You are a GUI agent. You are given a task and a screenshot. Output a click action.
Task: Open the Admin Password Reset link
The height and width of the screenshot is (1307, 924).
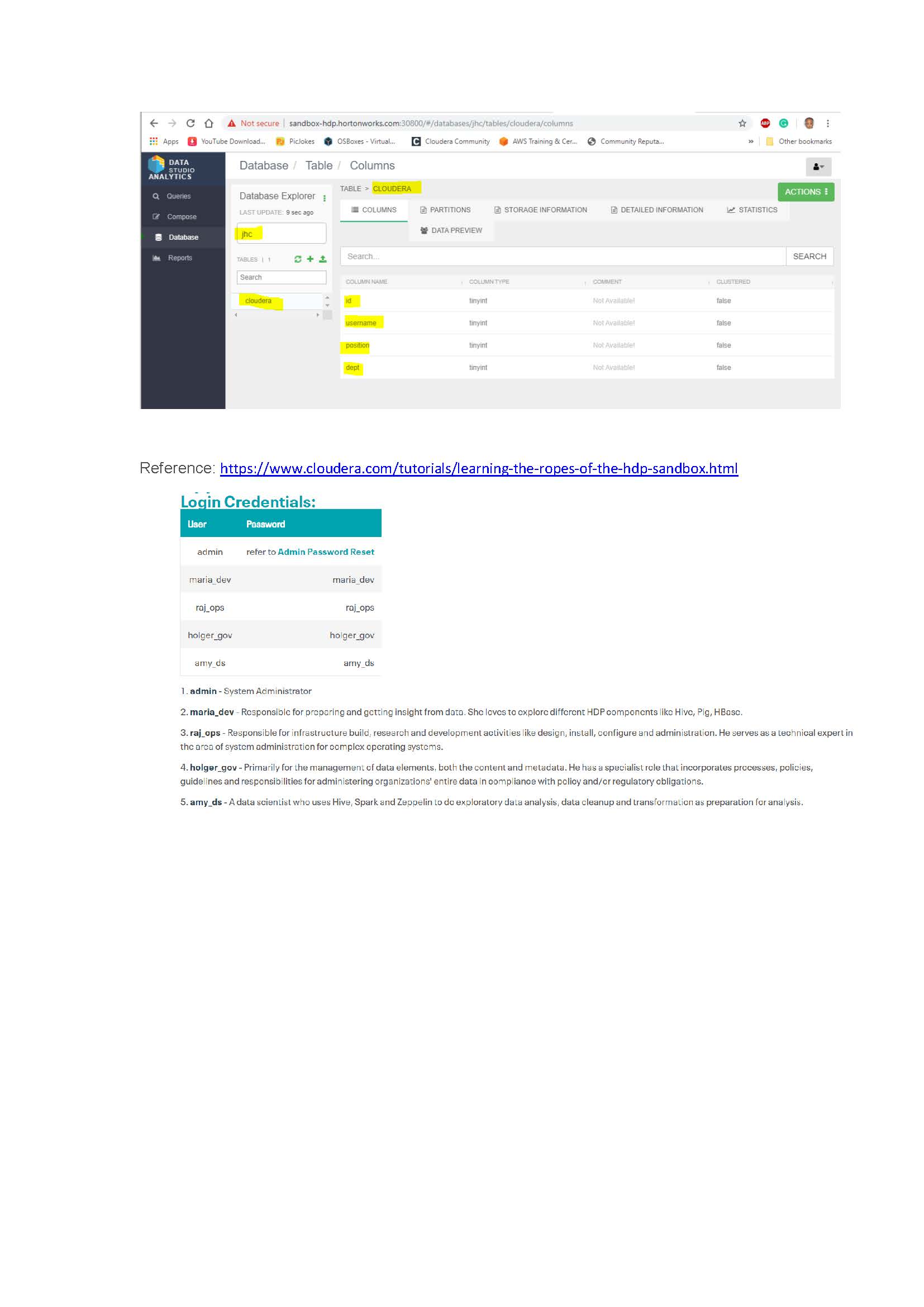click(x=326, y=552)
